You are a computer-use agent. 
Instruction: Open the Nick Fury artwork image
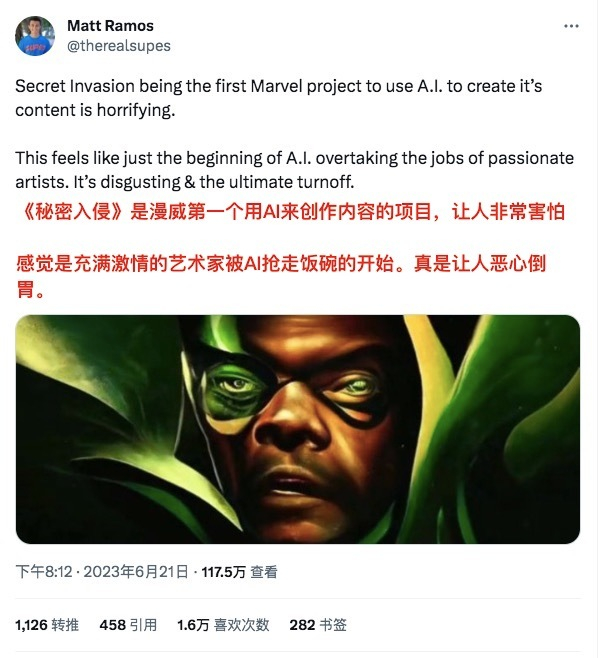[x=298, y=429]
